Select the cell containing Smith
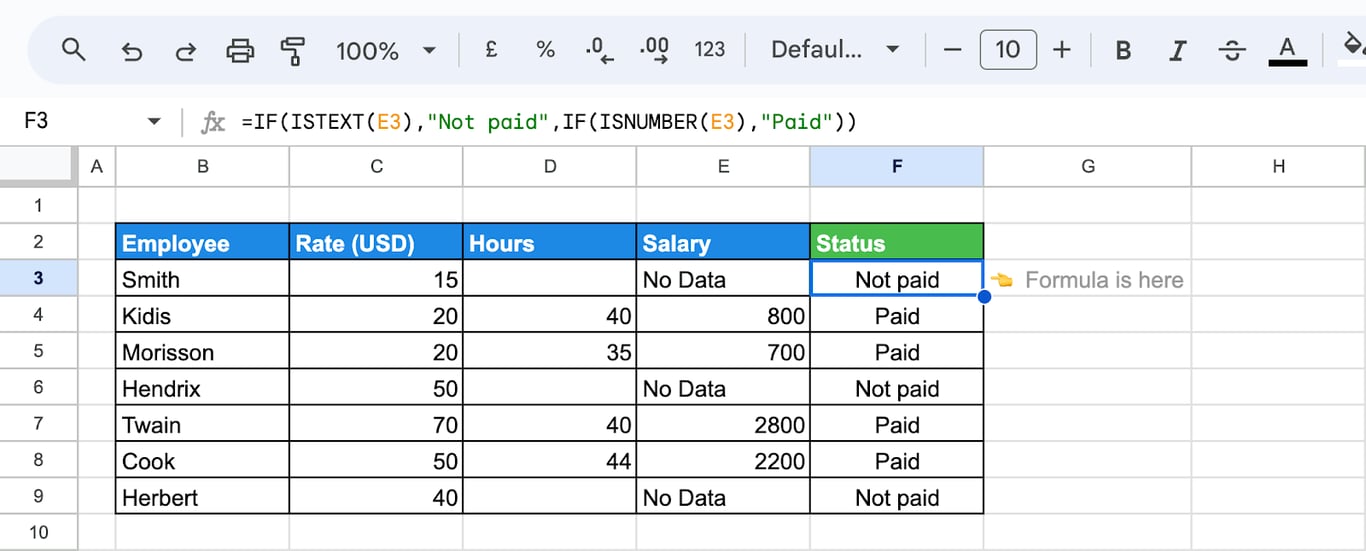 (x=203, y=278)
